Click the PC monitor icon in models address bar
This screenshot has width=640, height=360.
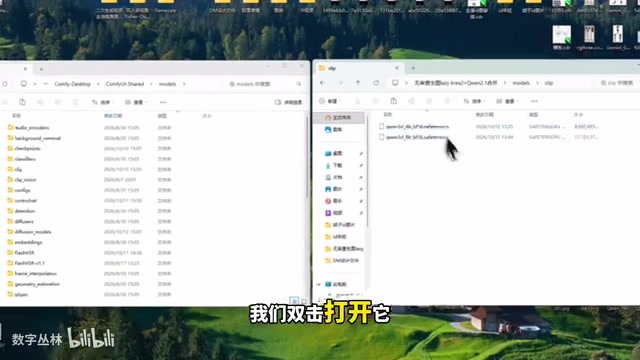[x=24, y=84]
